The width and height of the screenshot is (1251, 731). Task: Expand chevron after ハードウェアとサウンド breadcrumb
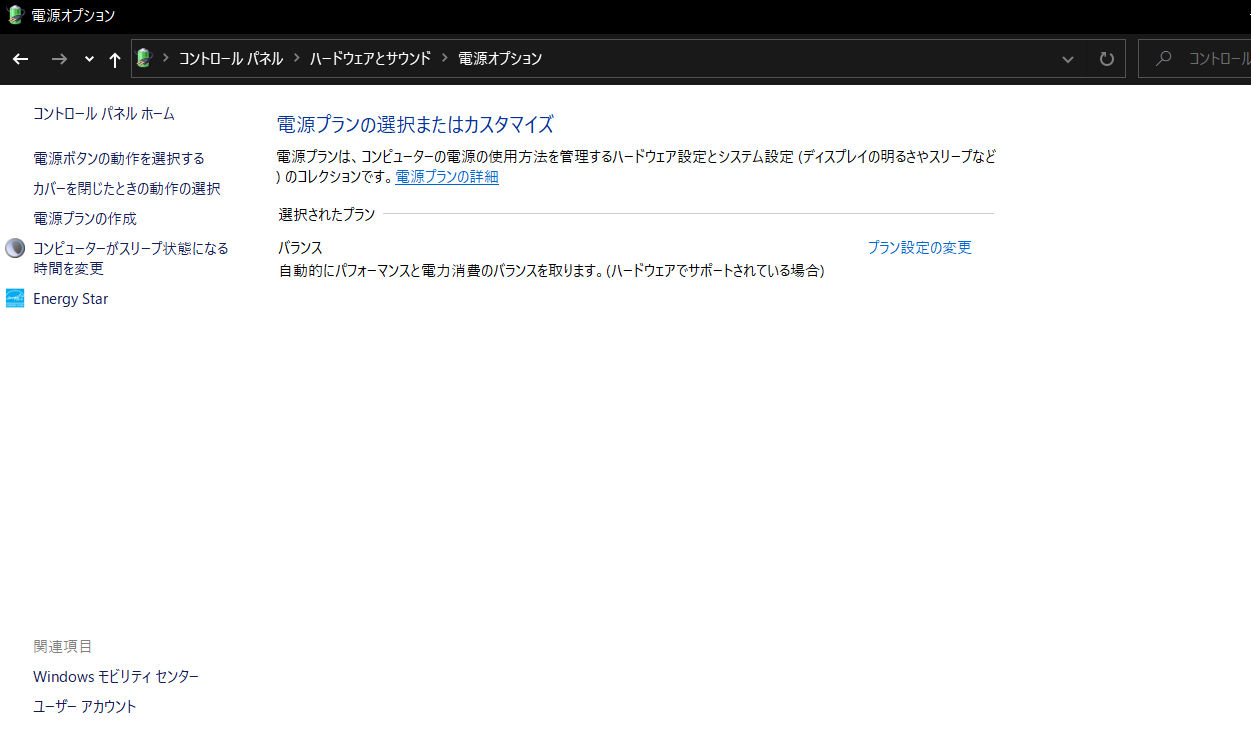pyautogui.click(x=445, y=58)
